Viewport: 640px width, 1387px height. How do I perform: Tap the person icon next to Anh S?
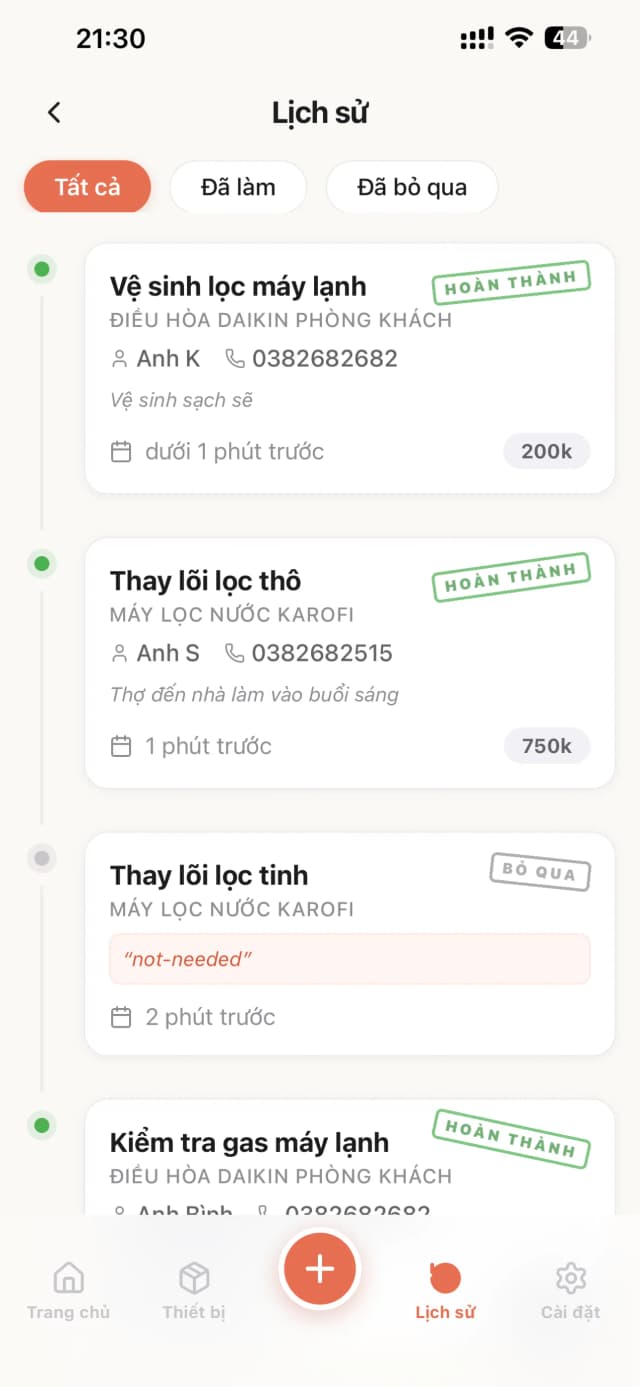click(119, 653)
